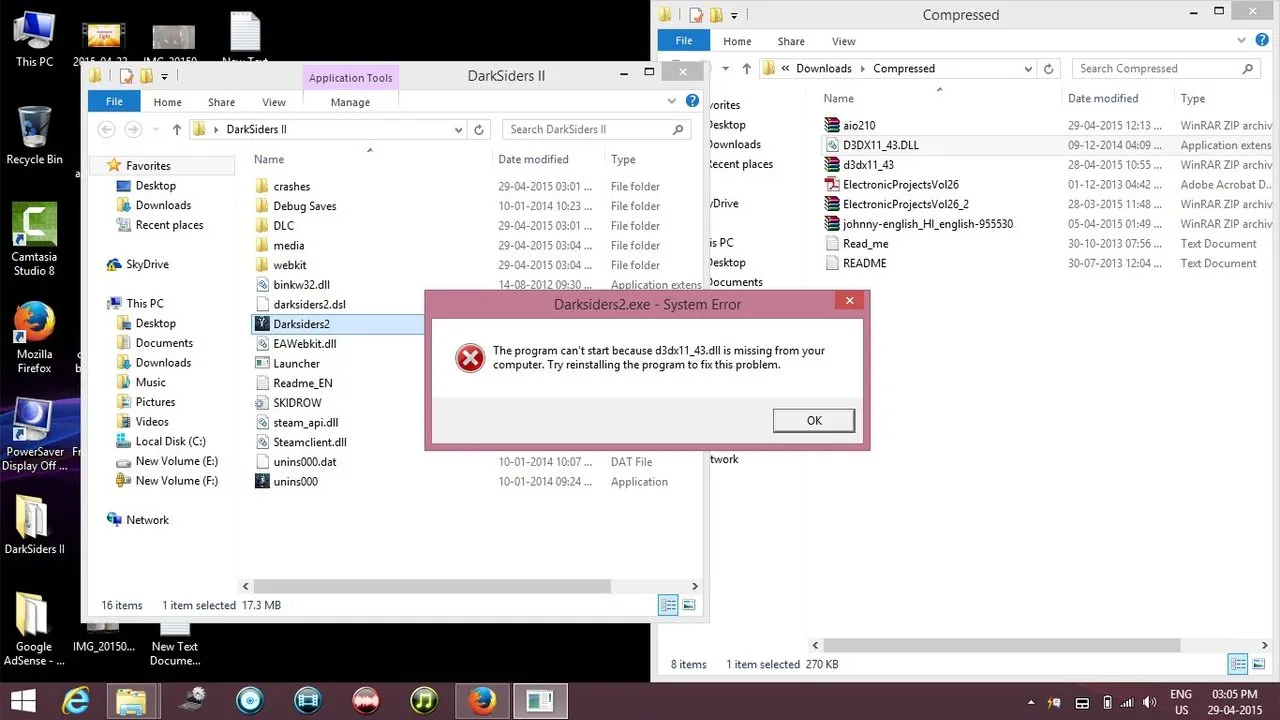Click the red waveform taskbar icon

pyautogui.click(x=366, y=700)
